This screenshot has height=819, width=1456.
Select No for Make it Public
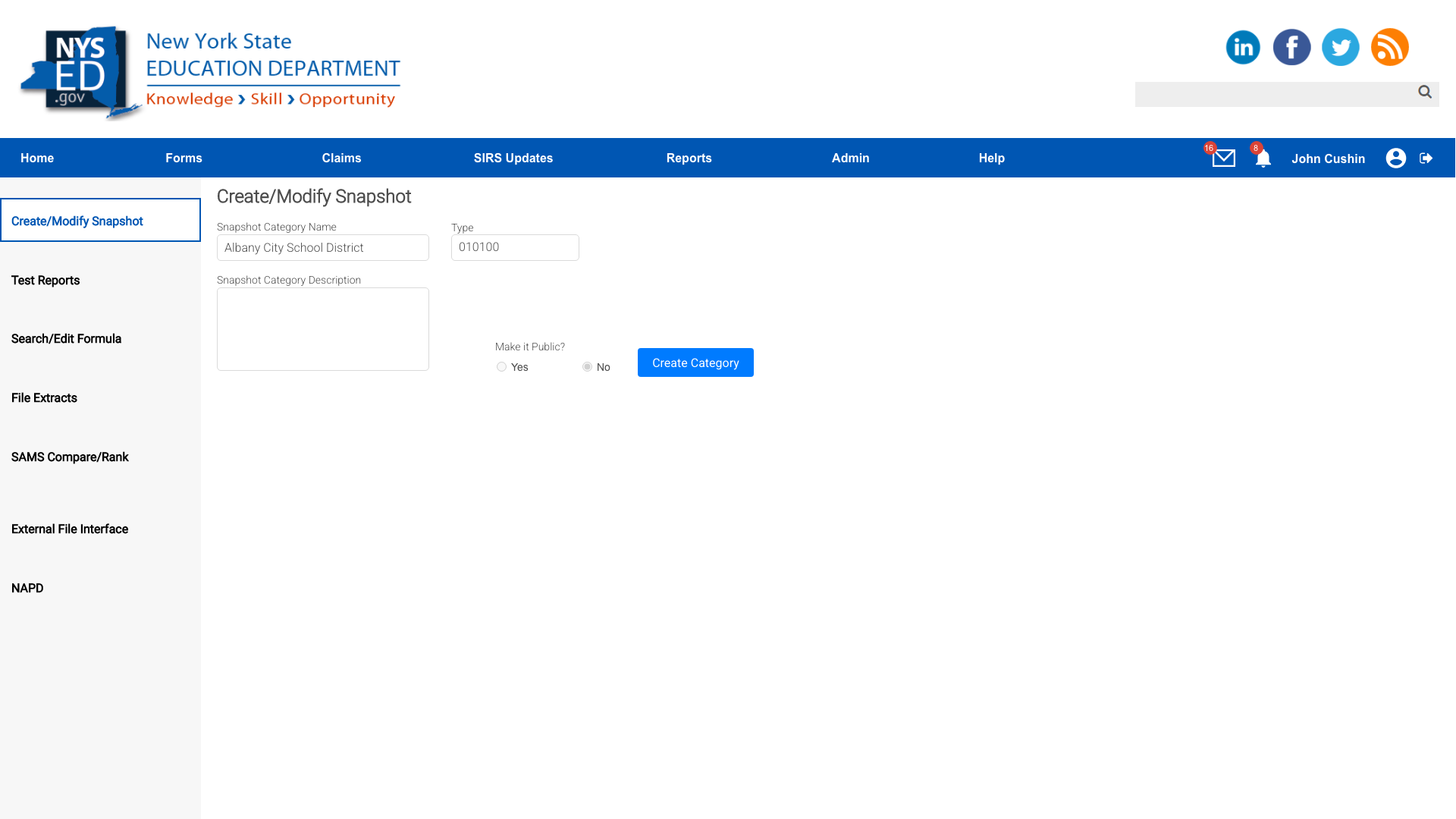click(587, 367)
